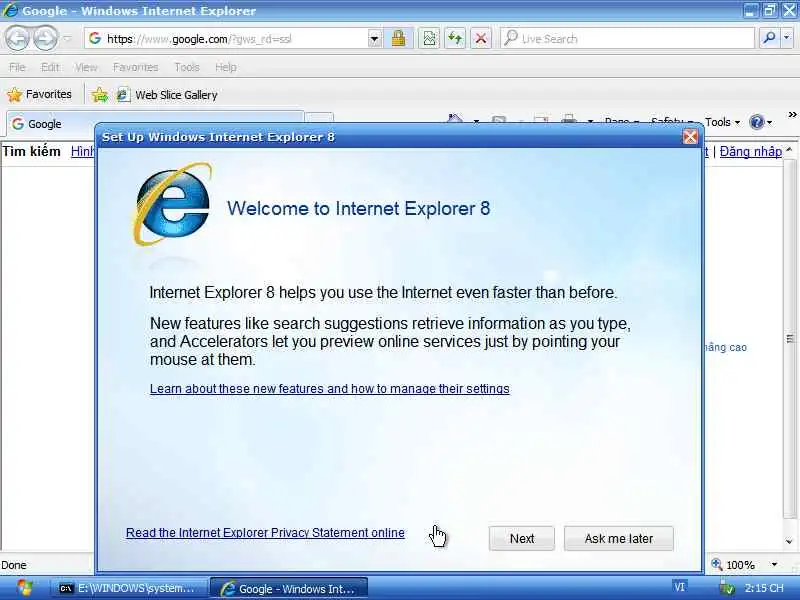800x600 pixels.
Task: Click the address bar URL field
Action: 235,39
